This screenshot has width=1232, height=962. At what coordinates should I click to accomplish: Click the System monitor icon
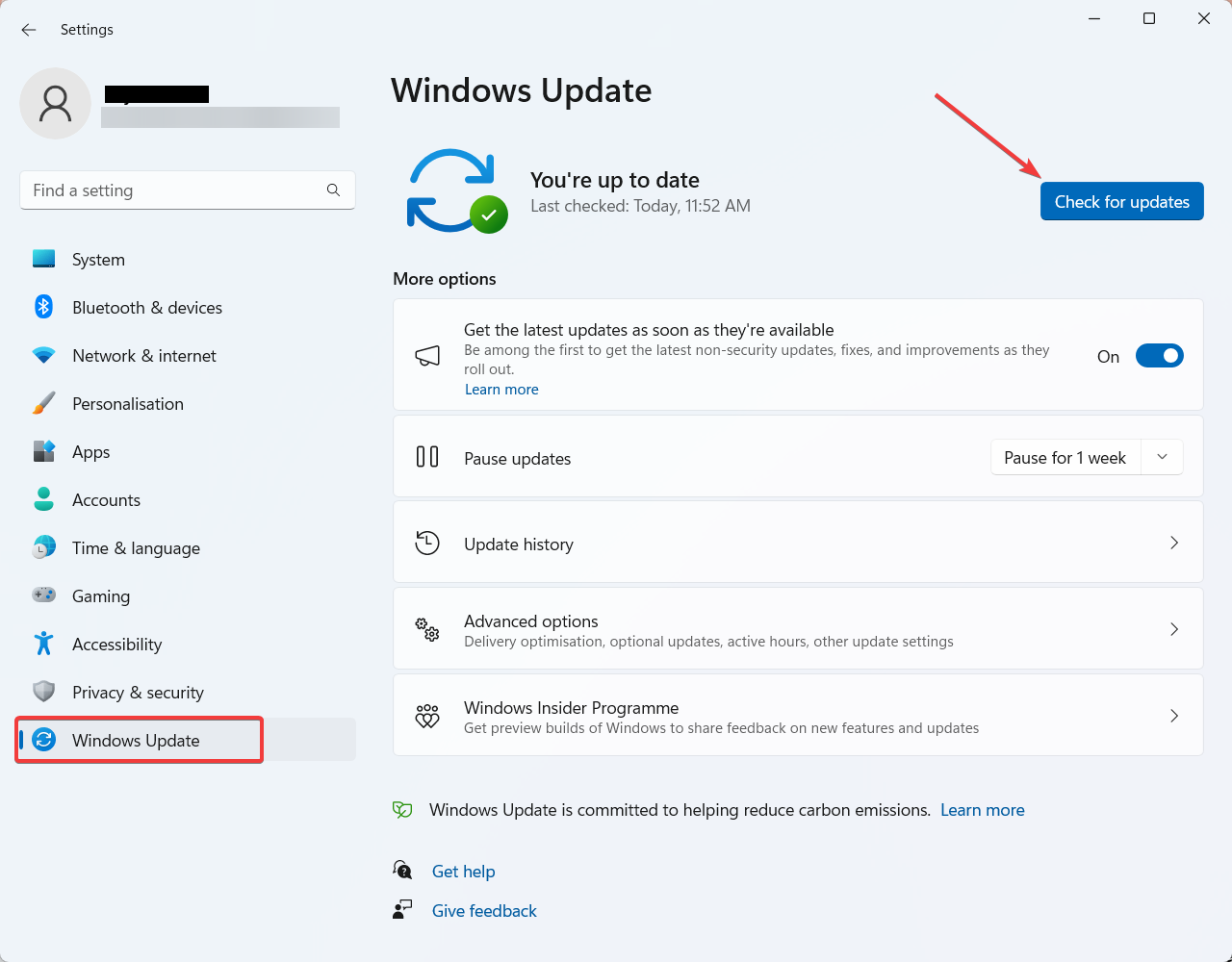[x=43, y=259]
